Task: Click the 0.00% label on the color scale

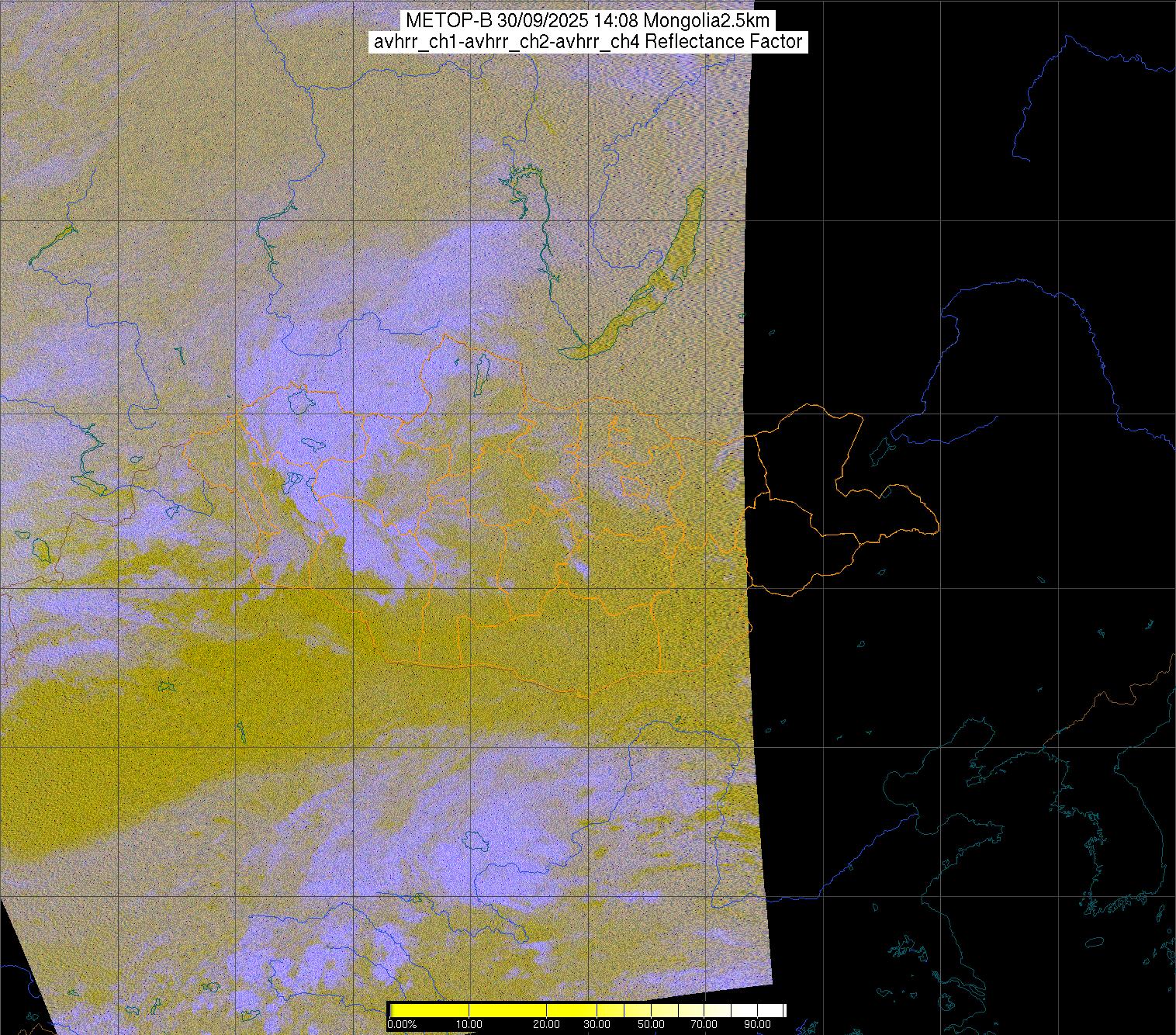Action: pos(402,1025)
